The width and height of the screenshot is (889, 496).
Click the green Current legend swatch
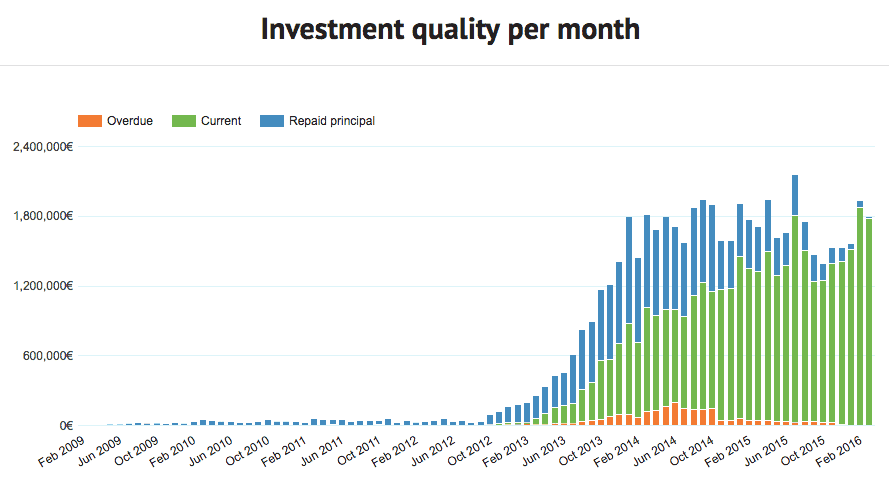pyautogui.click(x=184, y=121)
